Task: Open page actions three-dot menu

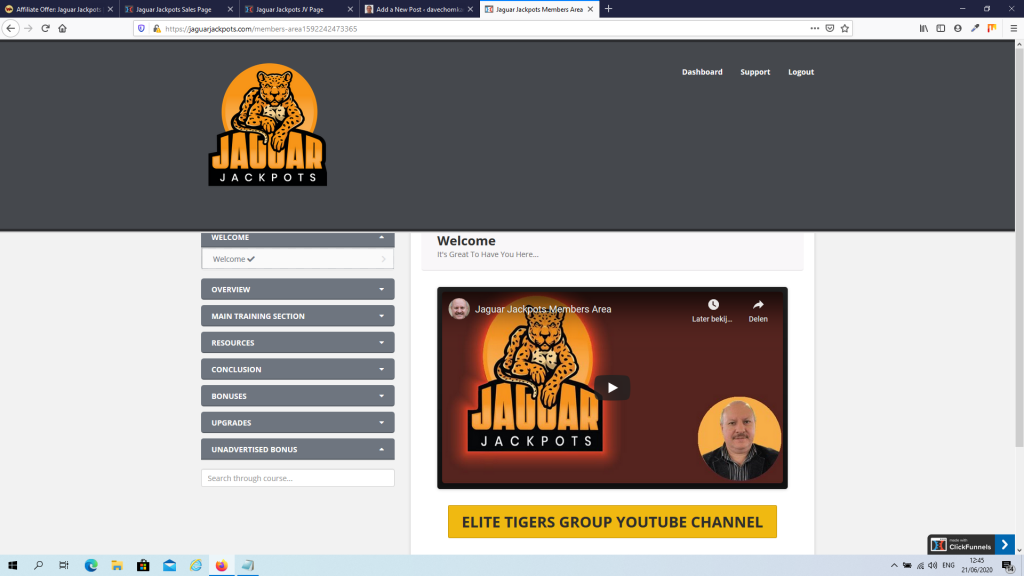Action: pyautogui.click(x=814, y=29)
